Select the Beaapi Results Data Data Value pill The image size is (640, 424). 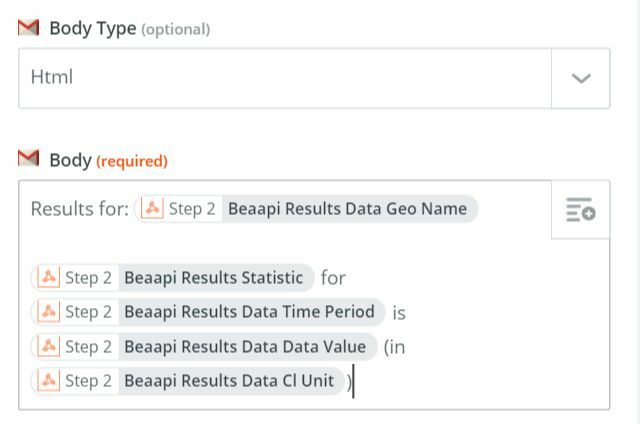(x=204, y=346)
